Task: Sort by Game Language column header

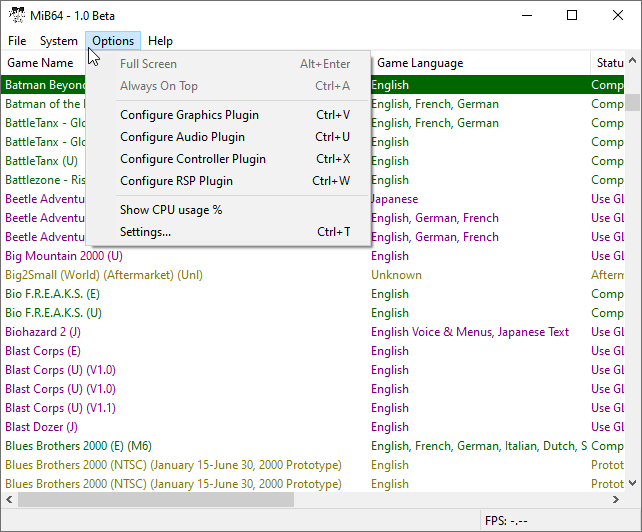Action: click(420, 63)
